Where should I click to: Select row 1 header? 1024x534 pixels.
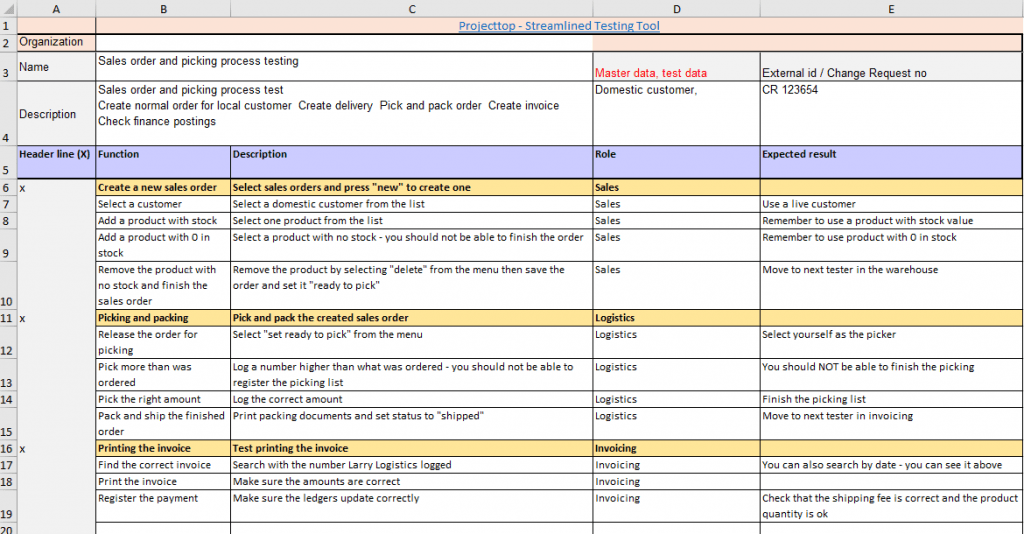pos(8,26)
